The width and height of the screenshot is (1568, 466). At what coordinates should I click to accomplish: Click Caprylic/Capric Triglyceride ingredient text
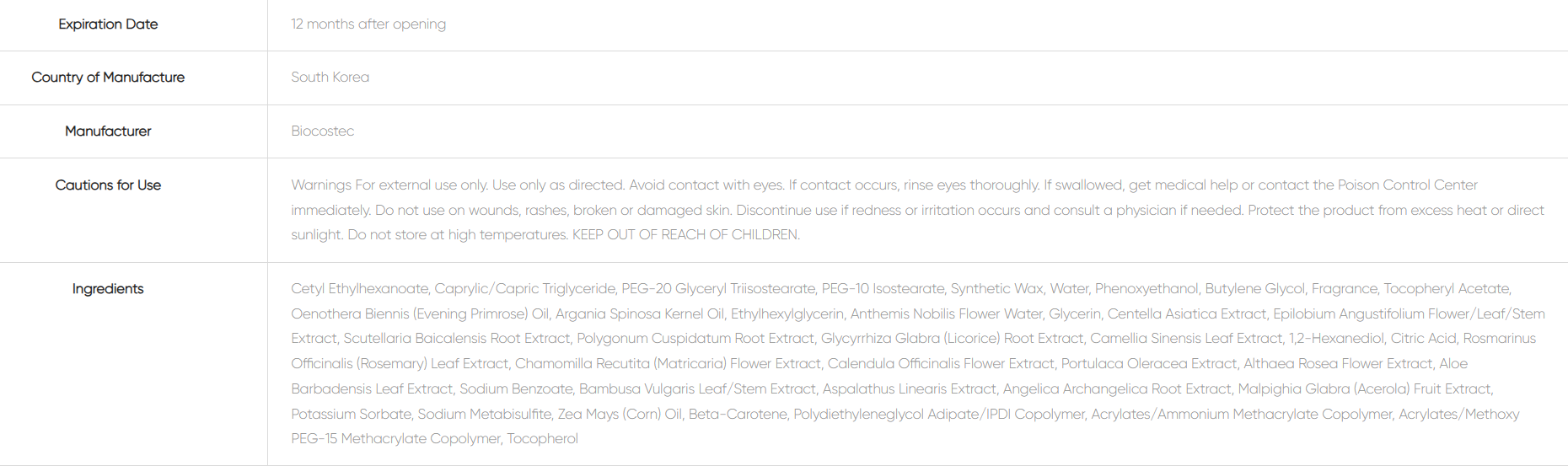point(524,289)
